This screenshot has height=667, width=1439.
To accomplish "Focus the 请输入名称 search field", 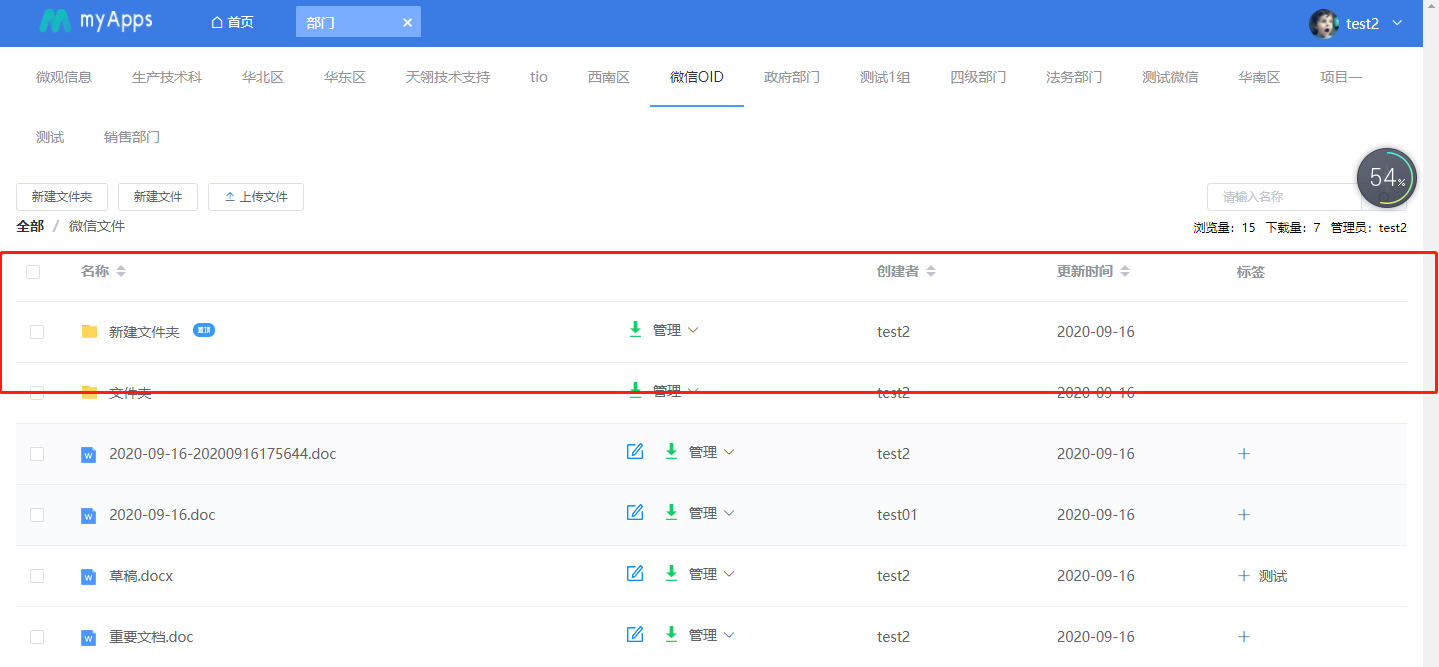I will pyautogui.click(x=1283, y=197).
